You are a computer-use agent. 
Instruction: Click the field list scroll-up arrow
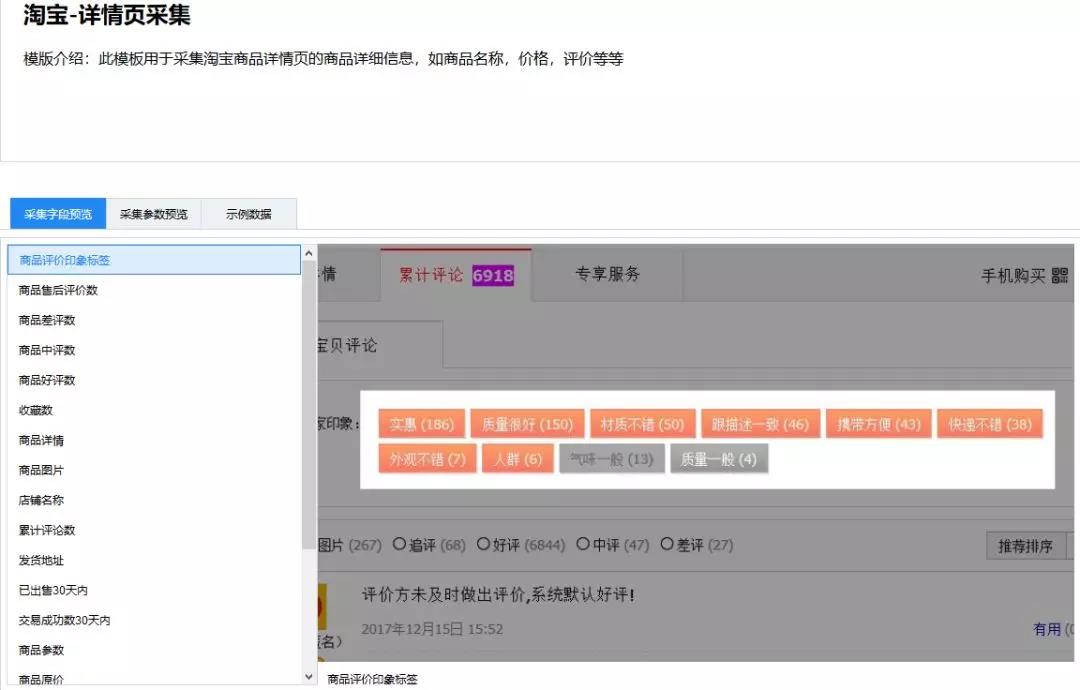(309, 253)
